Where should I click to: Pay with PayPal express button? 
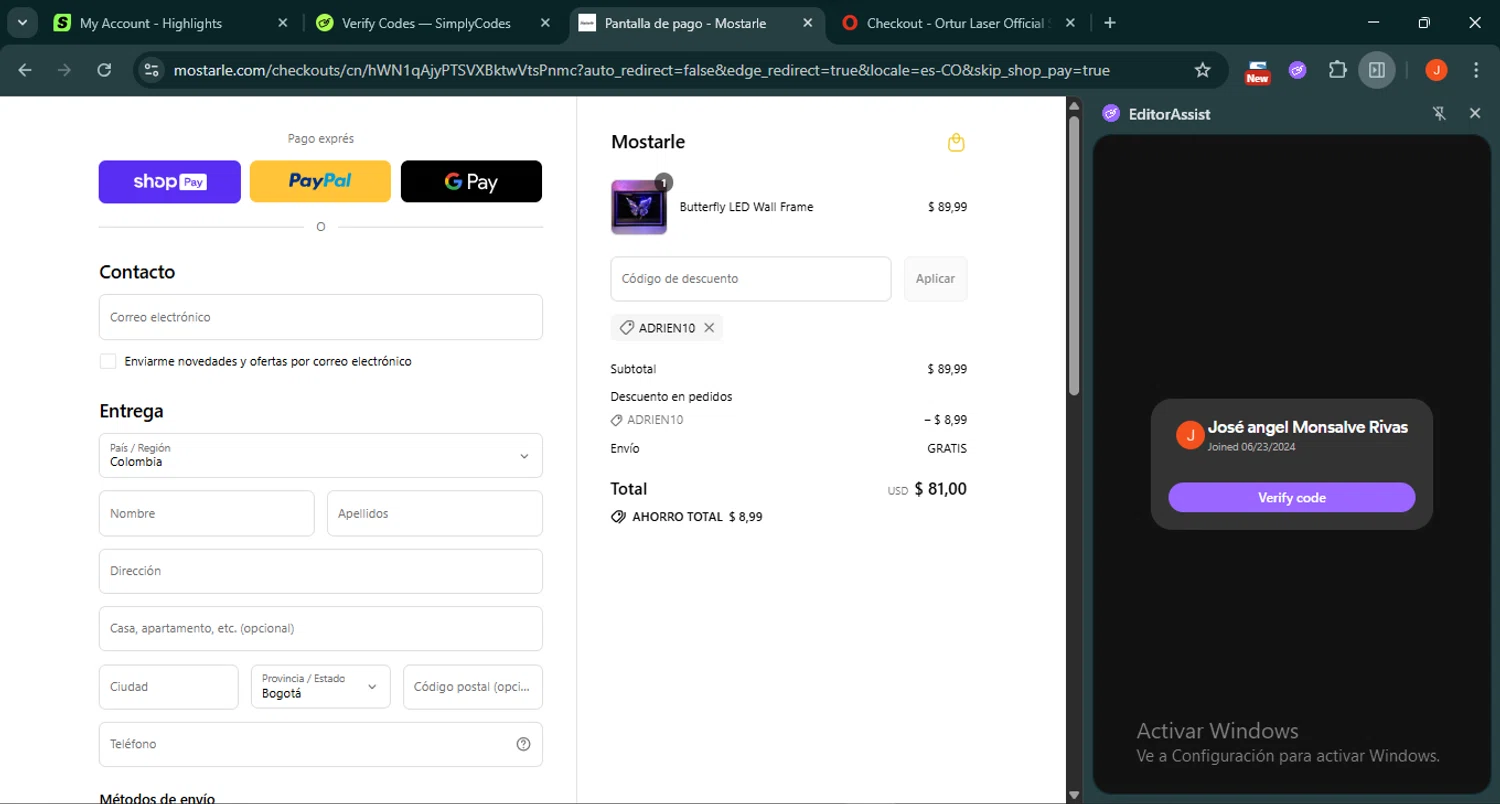click(320, 182)
